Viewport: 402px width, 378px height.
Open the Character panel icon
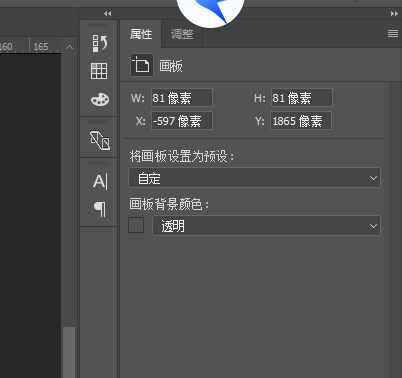(100, 181)
